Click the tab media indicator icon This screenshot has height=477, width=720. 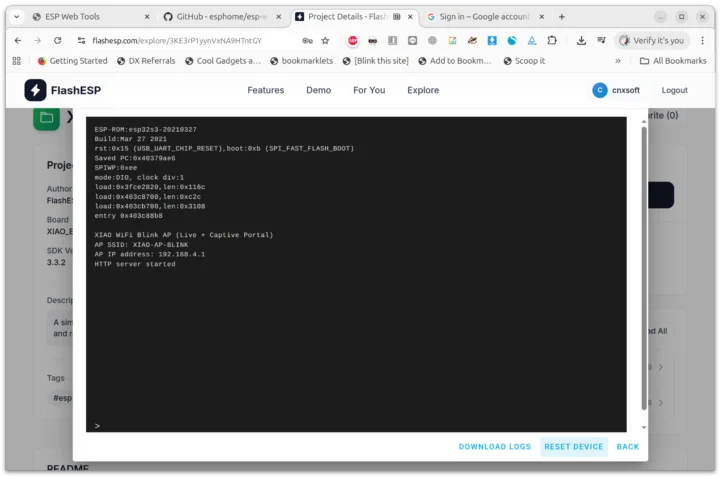[x=397, y=17]
